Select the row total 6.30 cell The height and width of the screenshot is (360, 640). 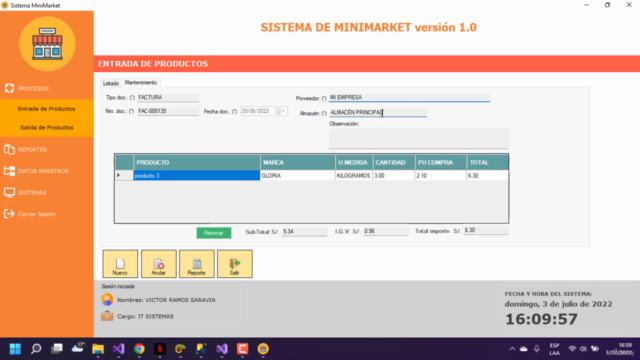coord(487,176)
